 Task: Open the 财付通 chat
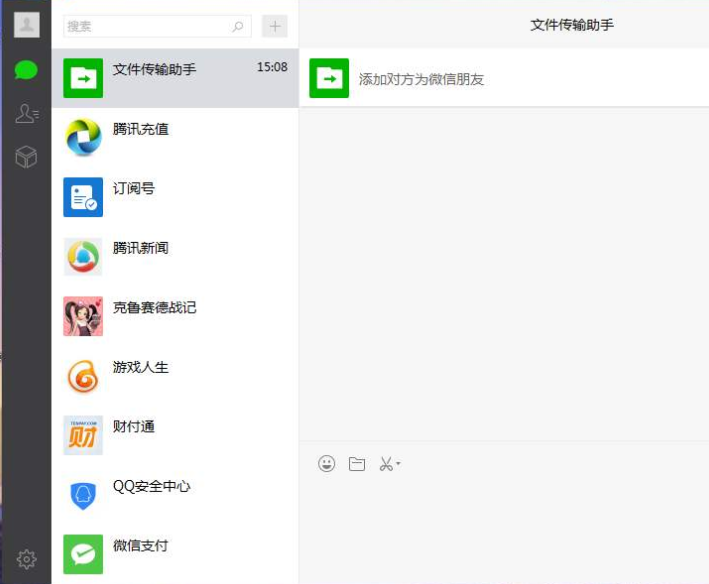175,435
